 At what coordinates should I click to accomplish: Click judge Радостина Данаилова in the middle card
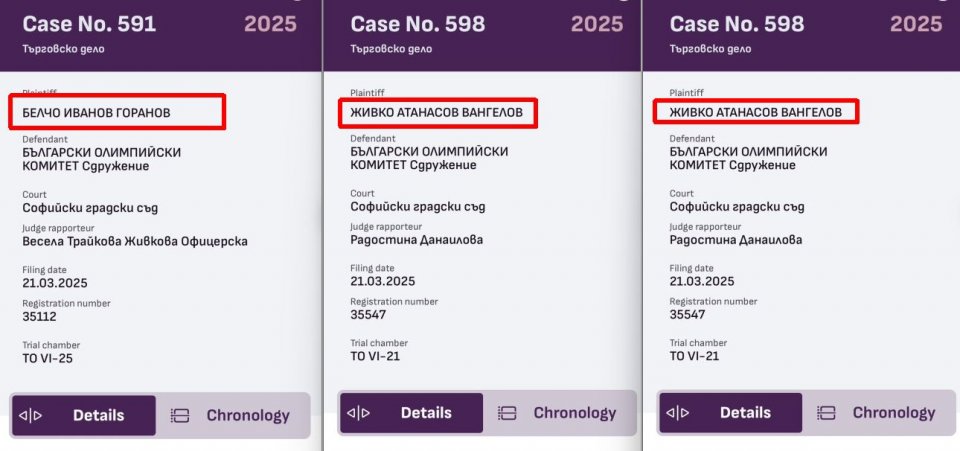(x=416, y=240)
